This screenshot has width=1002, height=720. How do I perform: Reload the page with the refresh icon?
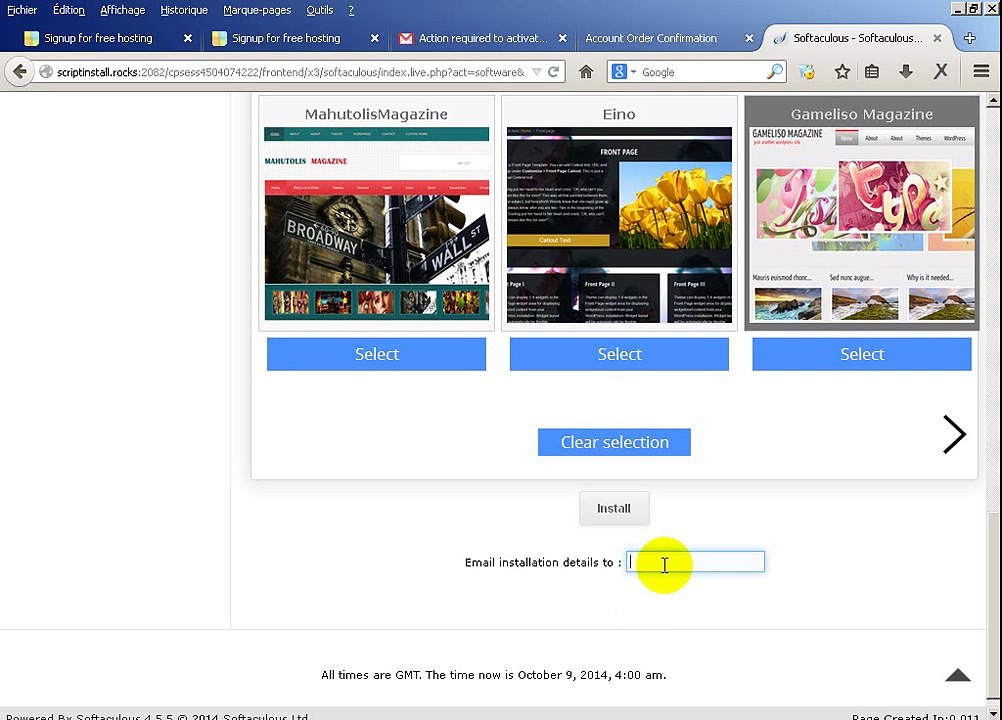click(554, 72)
